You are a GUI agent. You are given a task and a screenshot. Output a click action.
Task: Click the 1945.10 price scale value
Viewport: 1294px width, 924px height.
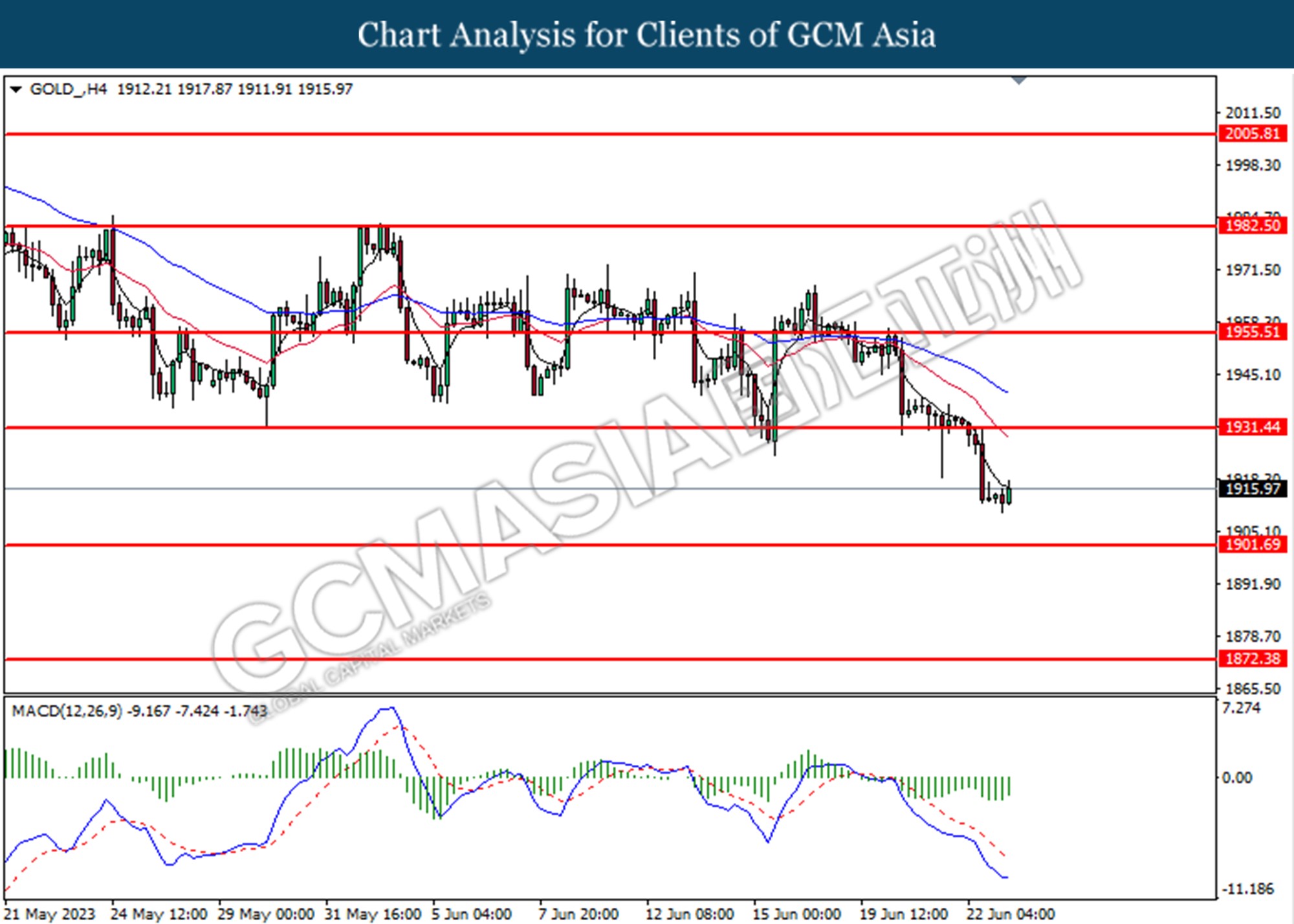click(x=1253, y=375)
